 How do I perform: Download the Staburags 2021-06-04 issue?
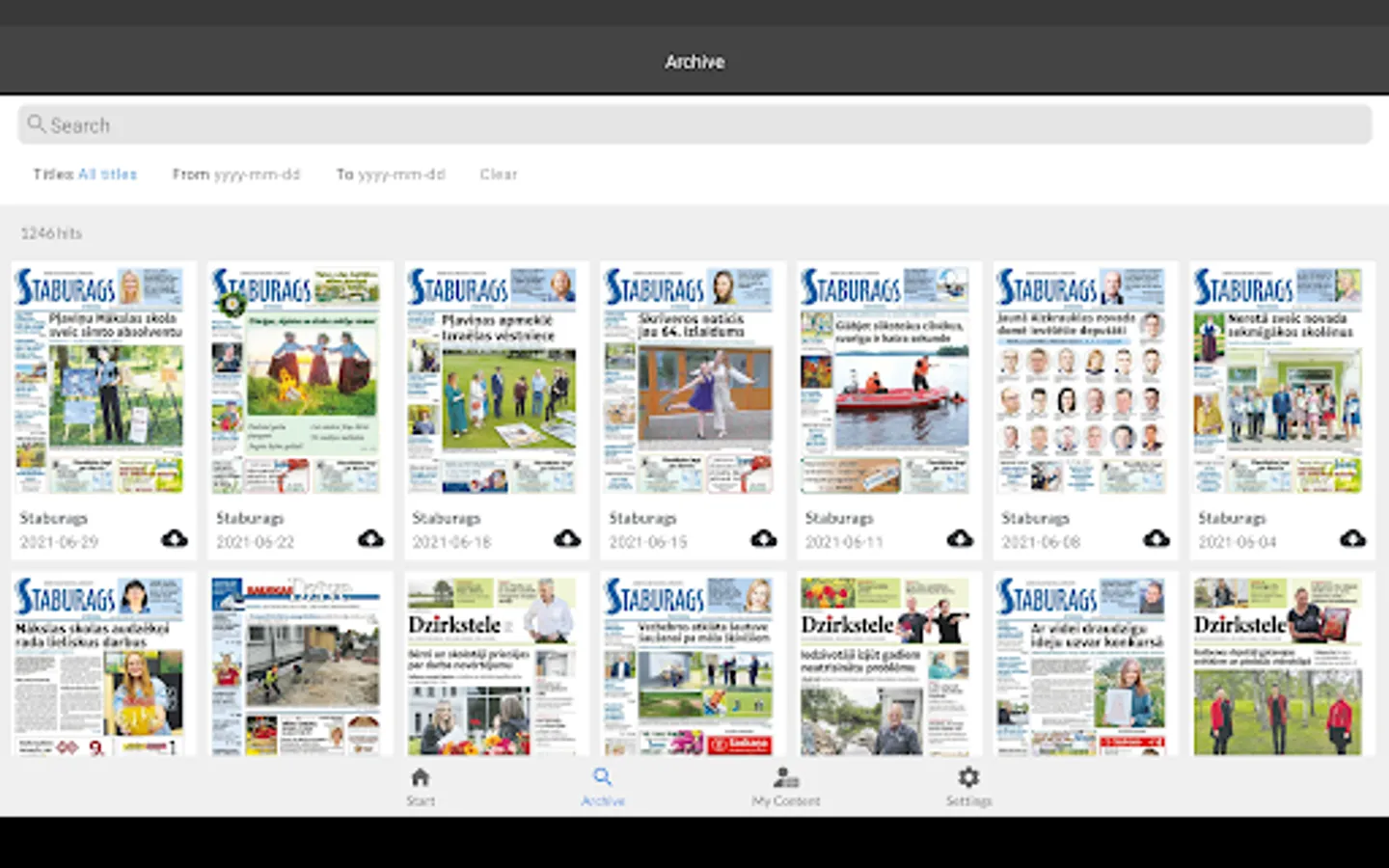coord(1352,538)
